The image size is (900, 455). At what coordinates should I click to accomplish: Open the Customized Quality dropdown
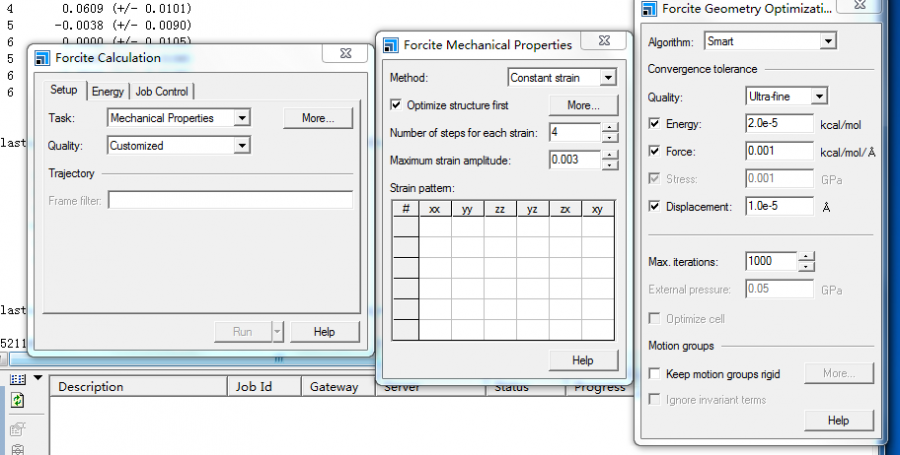[179, 146]
